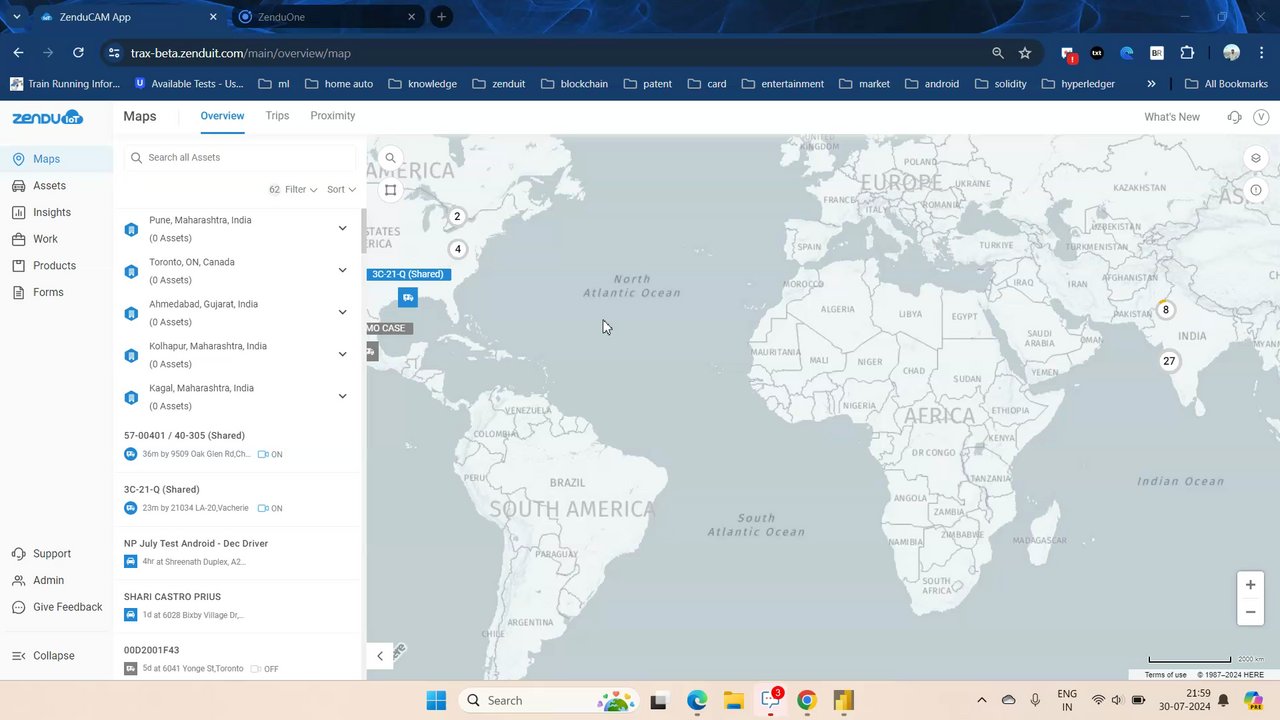Viewport: 1280px width, 720px height.
Task: Click the map cluster labeled 4
Action: pos(458,249)
